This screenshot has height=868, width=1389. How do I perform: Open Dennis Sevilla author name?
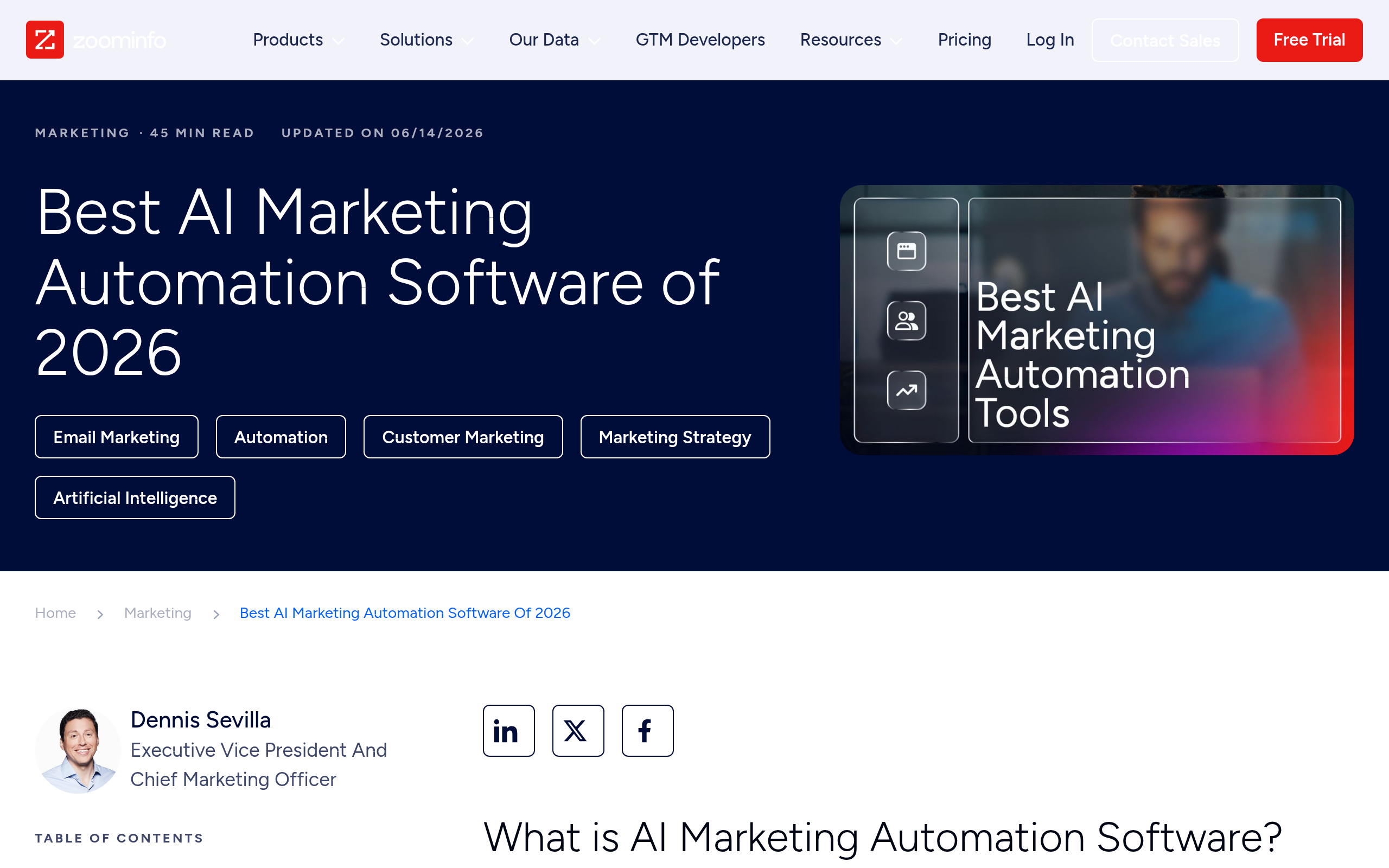pyautogui.click(x=200, y=720)
